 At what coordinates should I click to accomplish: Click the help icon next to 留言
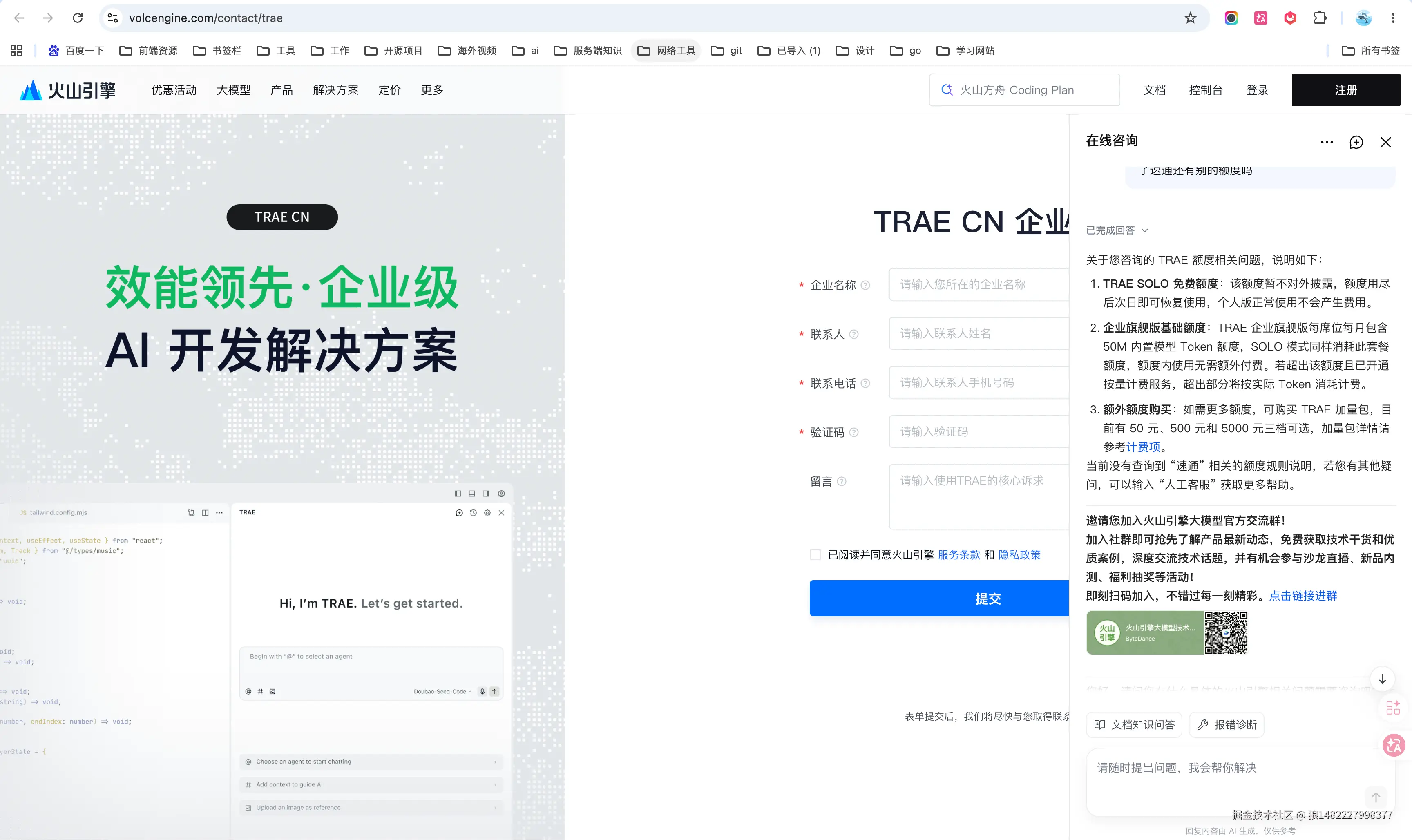click(x=842, y=482)
